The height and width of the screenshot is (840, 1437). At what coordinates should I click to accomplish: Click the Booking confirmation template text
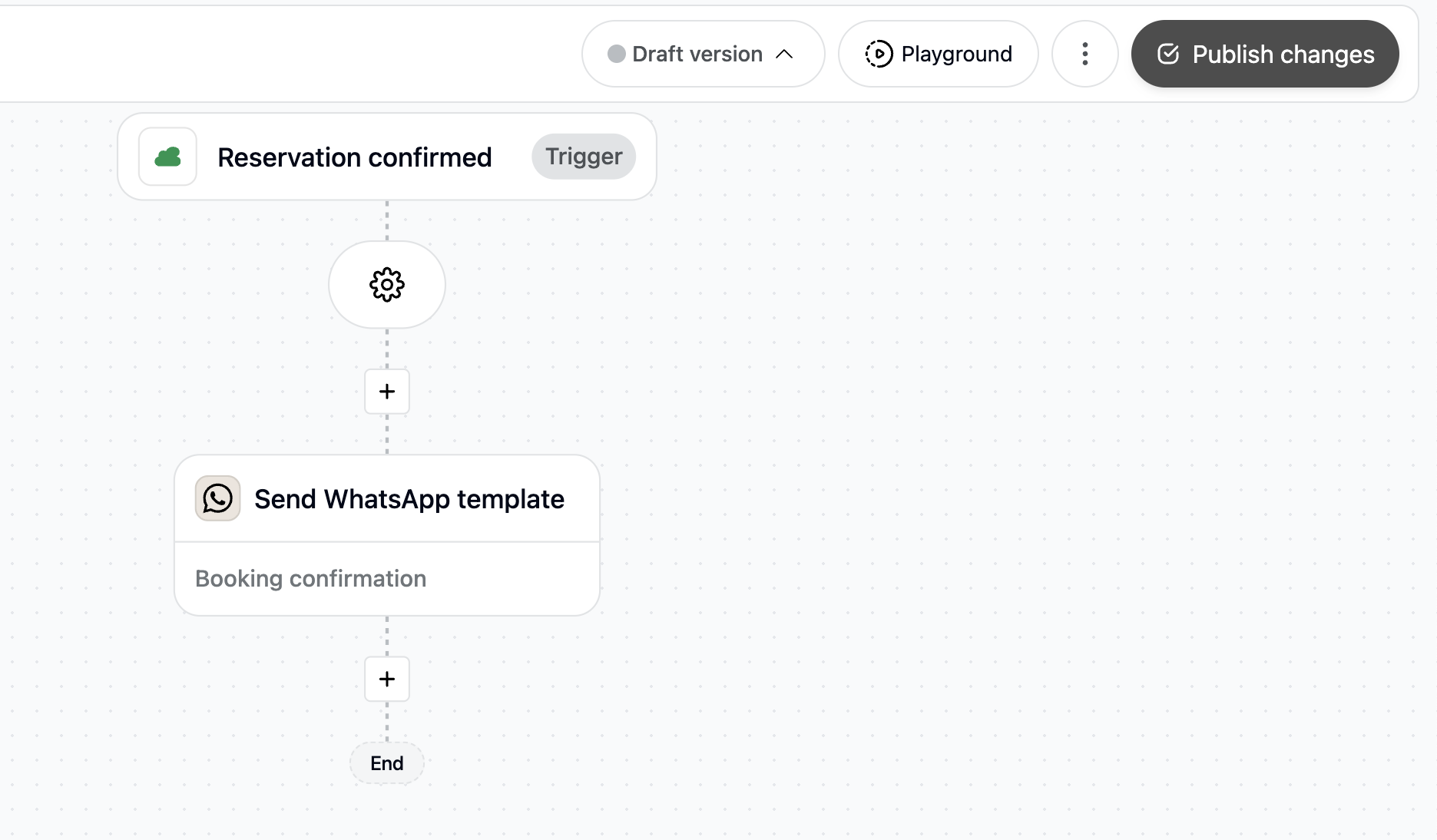tap(311, 578)
